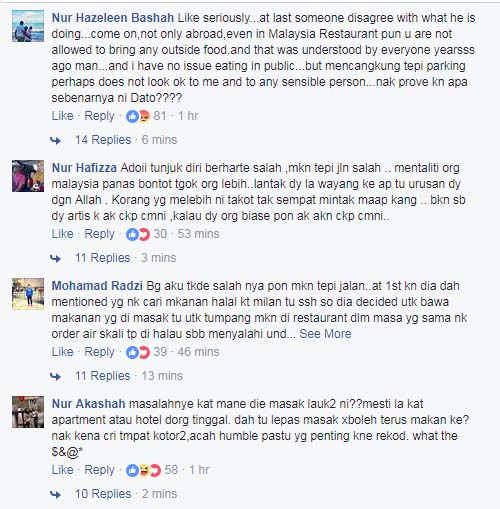500x509 pixels.
Task: Reply to Mohamad Radzi's comment
Action: [99, 352]
